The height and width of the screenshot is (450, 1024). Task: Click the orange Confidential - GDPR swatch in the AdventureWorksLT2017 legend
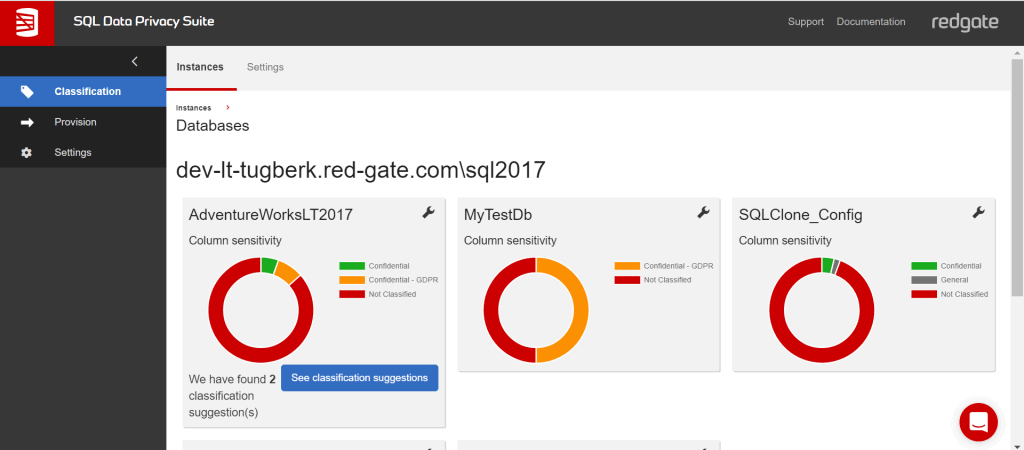[352, 280]
